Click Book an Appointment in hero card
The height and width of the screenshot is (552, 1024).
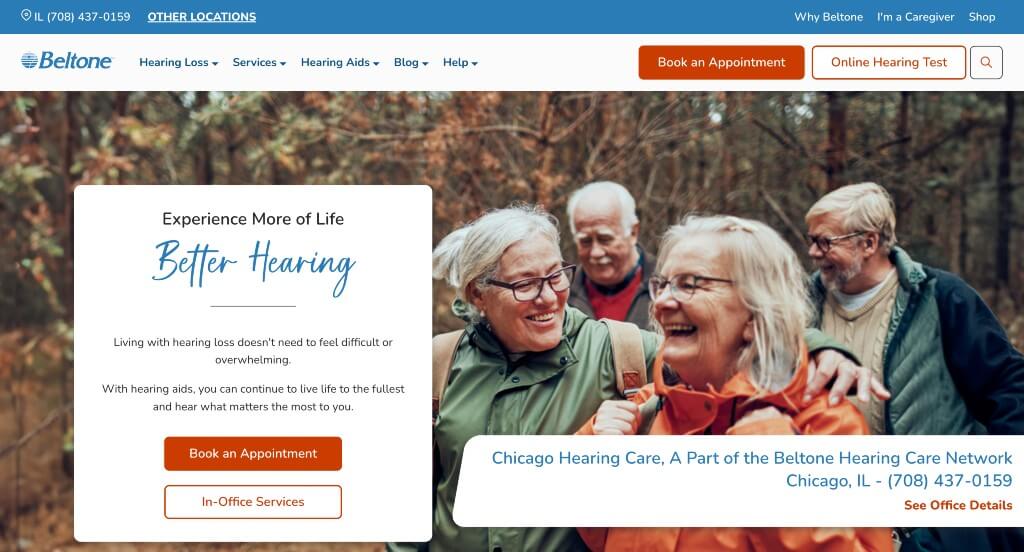pos(253,453)
